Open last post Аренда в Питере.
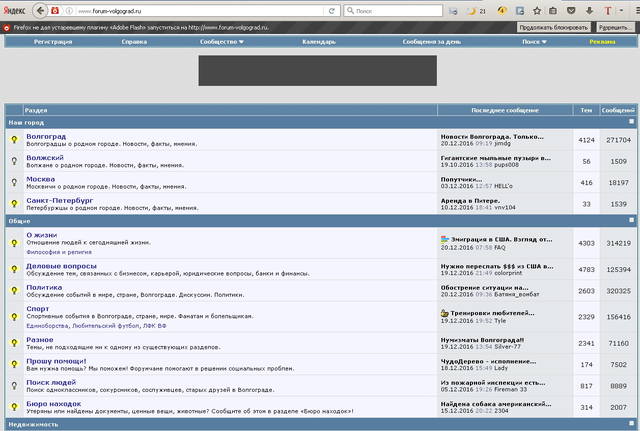The width and height of the screenshot is (640, 431). pos(470,201)
